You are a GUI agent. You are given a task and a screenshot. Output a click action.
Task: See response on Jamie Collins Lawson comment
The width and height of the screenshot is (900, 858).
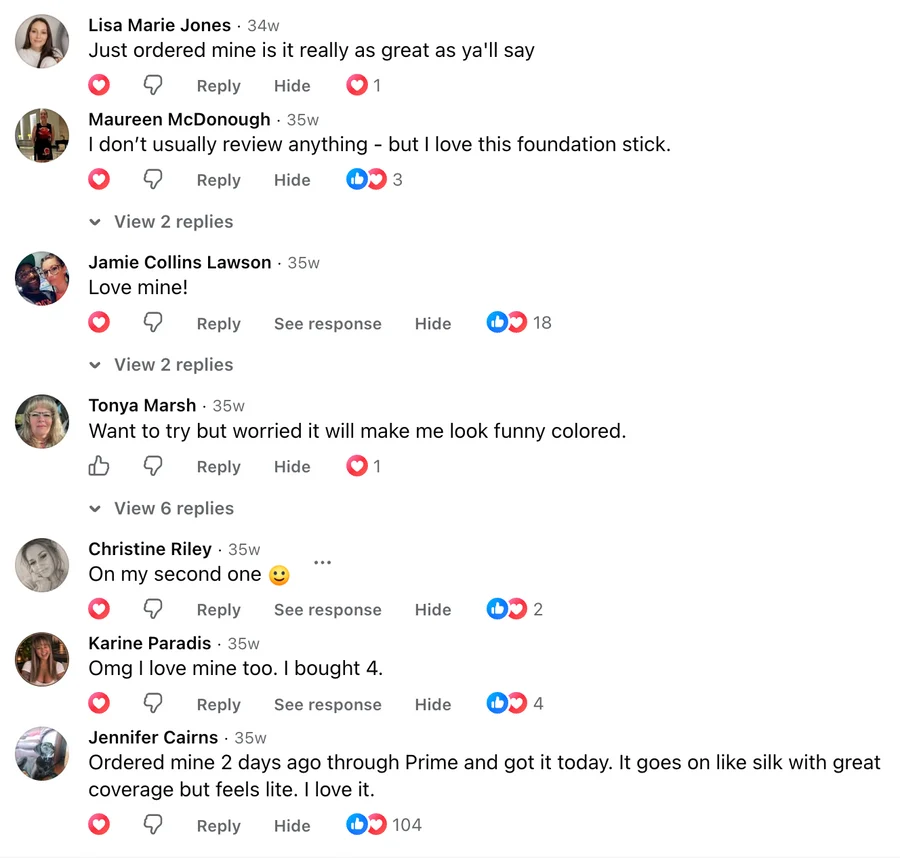pos(328,324)
